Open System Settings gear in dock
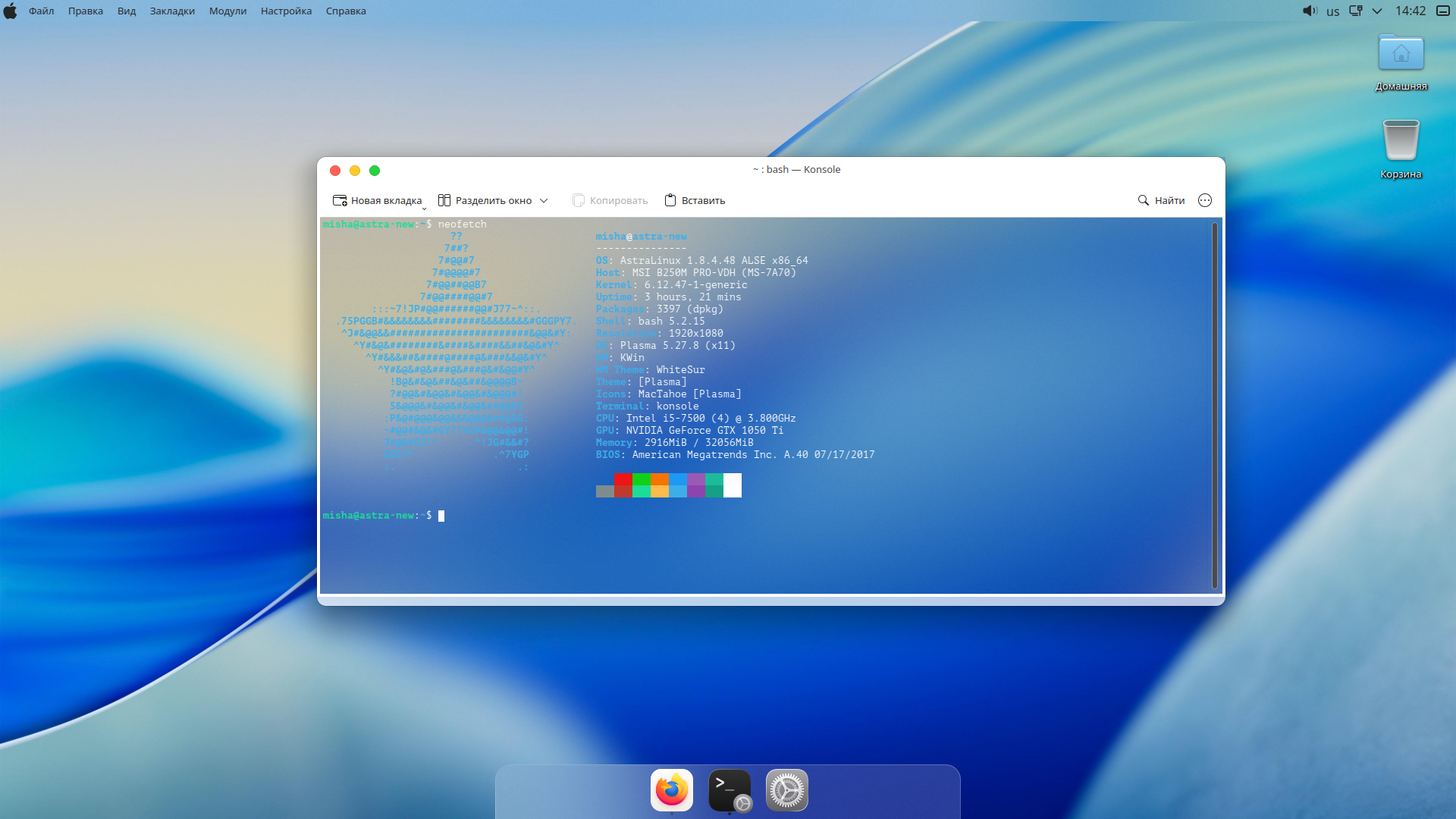1456x819 pixels. 786,790
